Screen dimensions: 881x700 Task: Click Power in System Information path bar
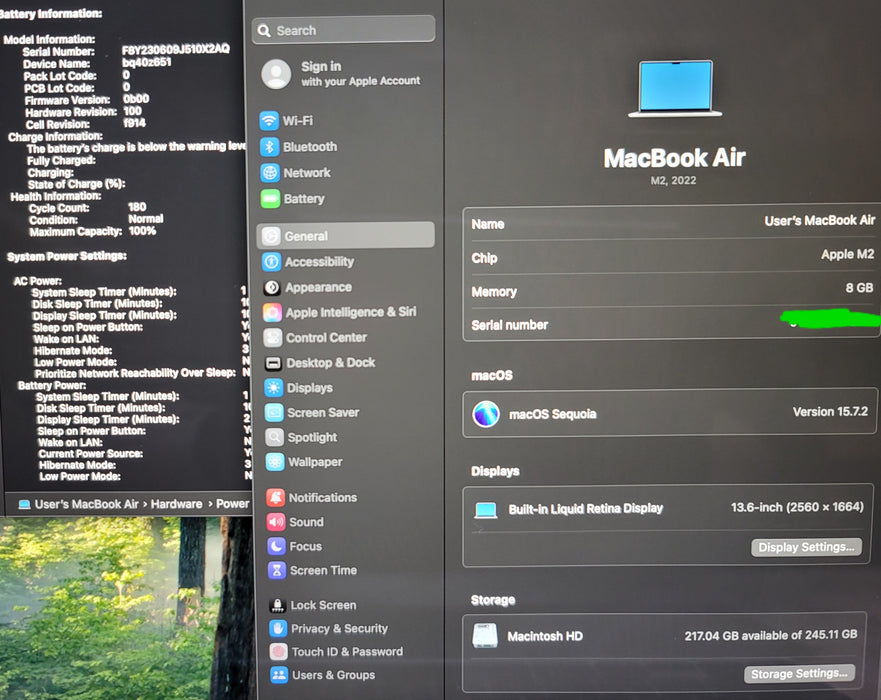tap(233, 503)
